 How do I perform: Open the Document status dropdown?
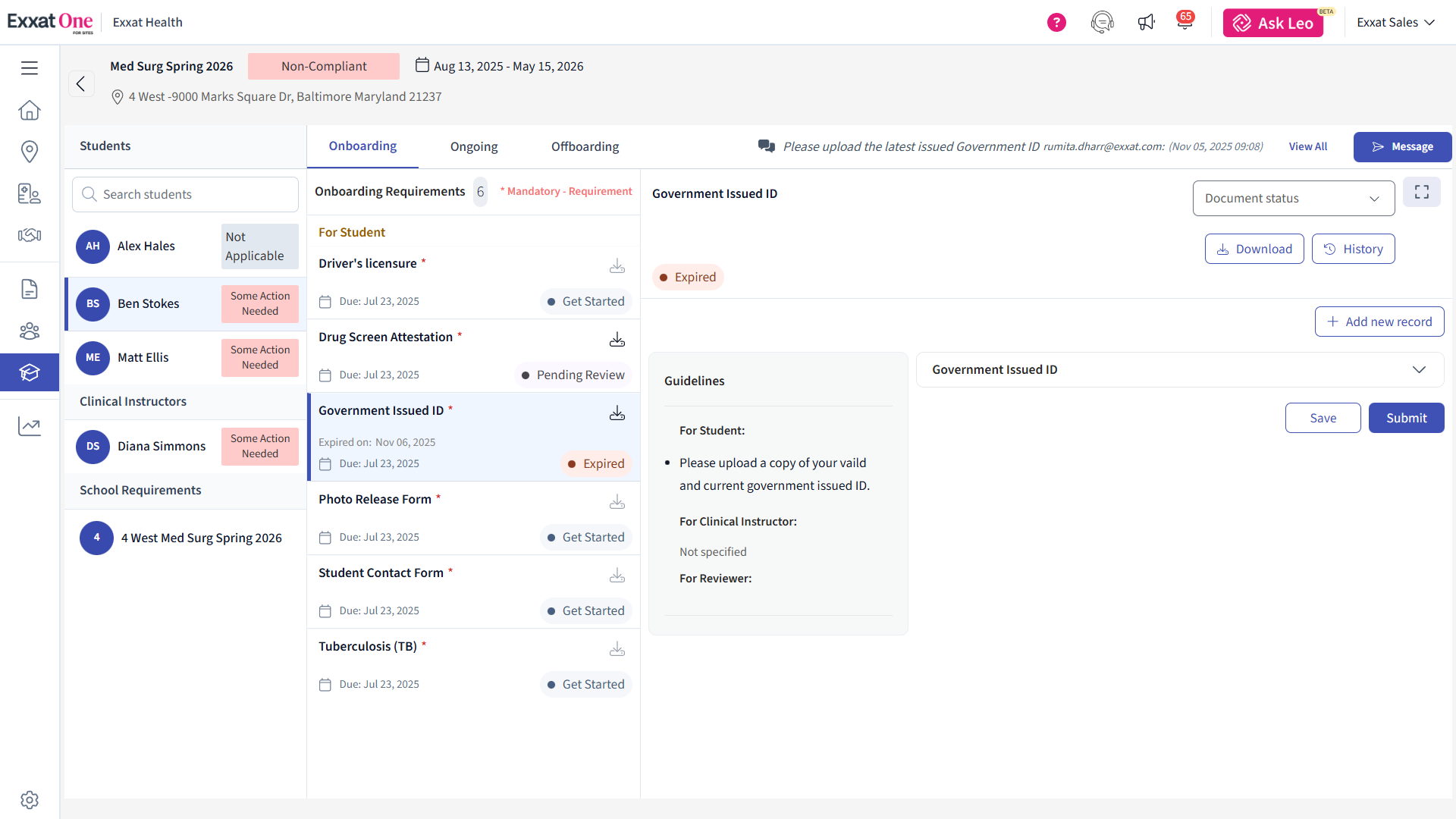1293,199
